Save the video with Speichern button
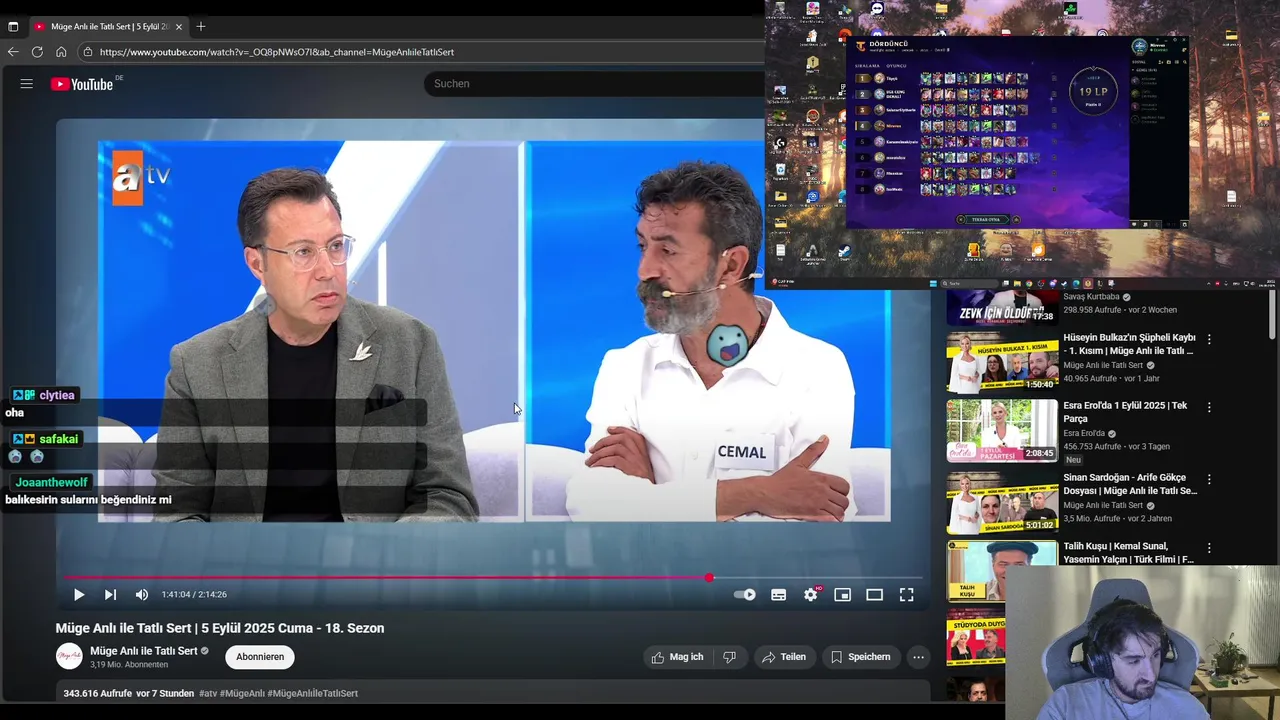This screenshot has width=1280, height=720. pos(860,657)
